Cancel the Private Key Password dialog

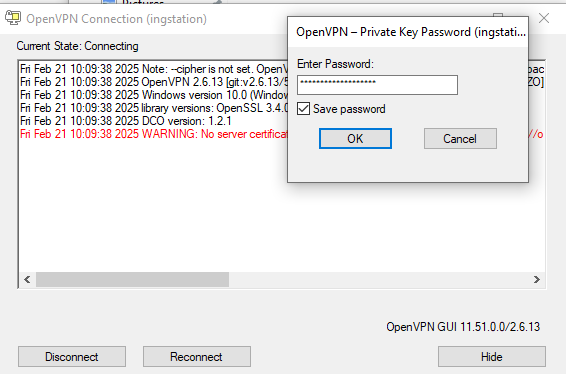(460, 139)
